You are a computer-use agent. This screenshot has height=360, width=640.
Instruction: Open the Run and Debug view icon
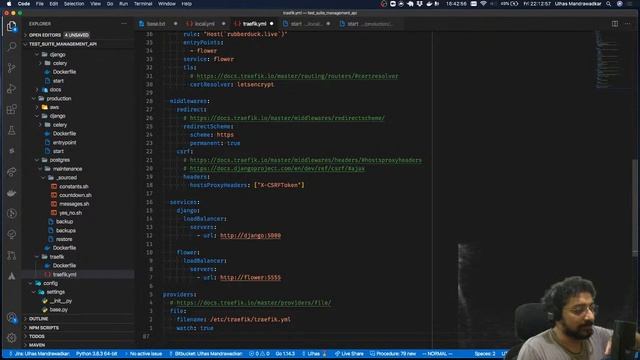[x=11, y=89]
